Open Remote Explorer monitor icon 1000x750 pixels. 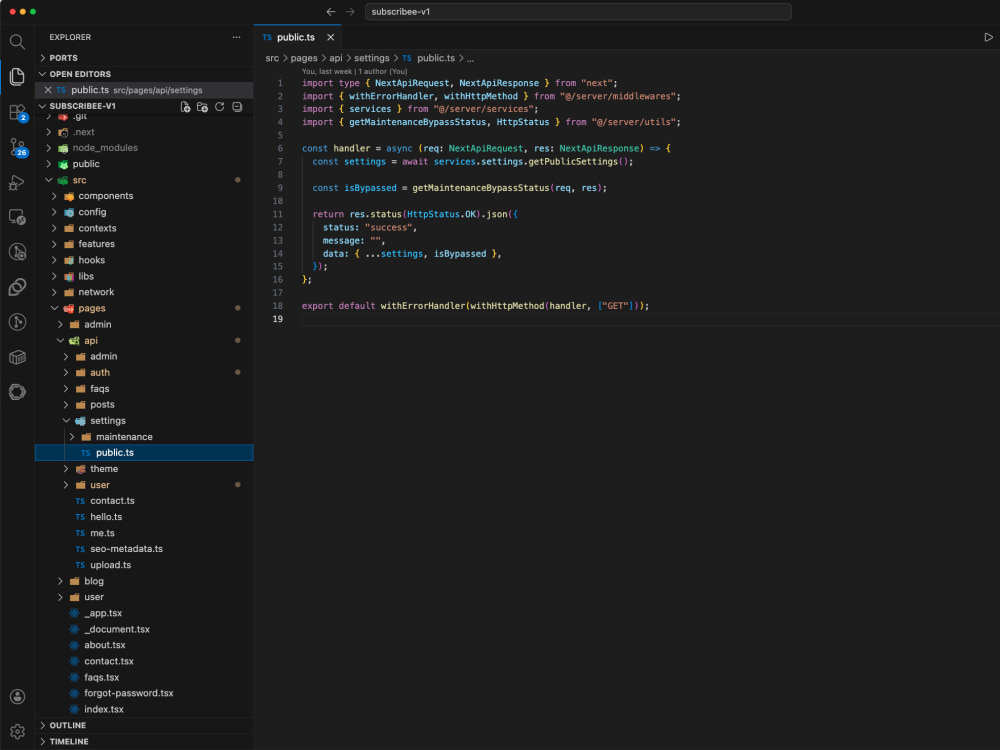[x=17, y=217]
